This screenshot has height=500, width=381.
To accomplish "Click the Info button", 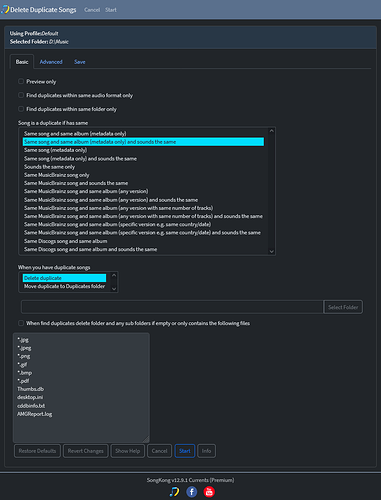I will [x=206, y=451].
